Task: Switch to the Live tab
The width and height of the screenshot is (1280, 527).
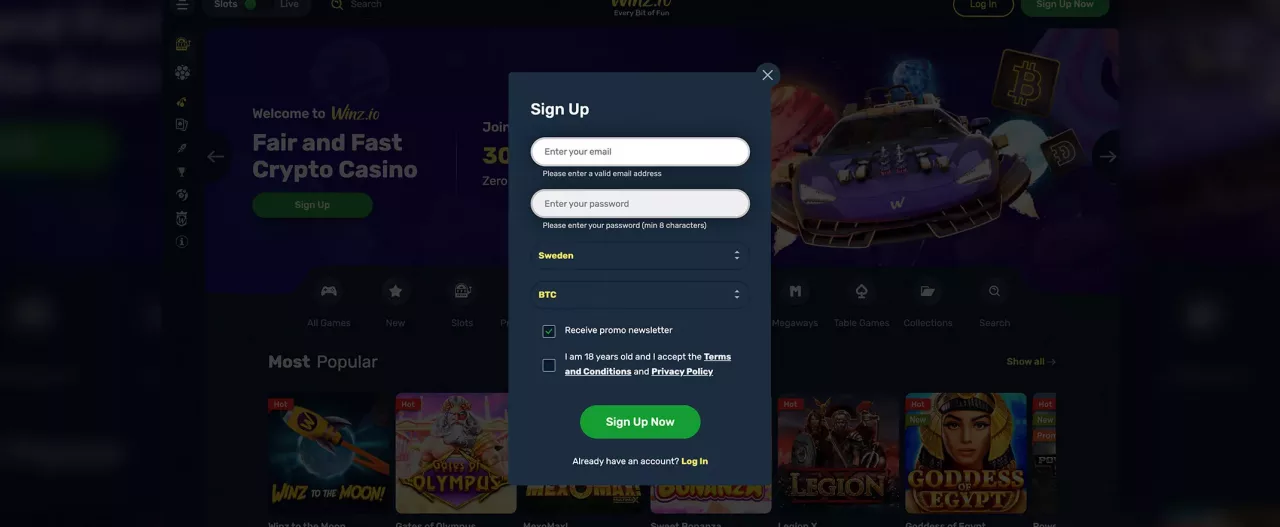Action: tap(289, 5)
